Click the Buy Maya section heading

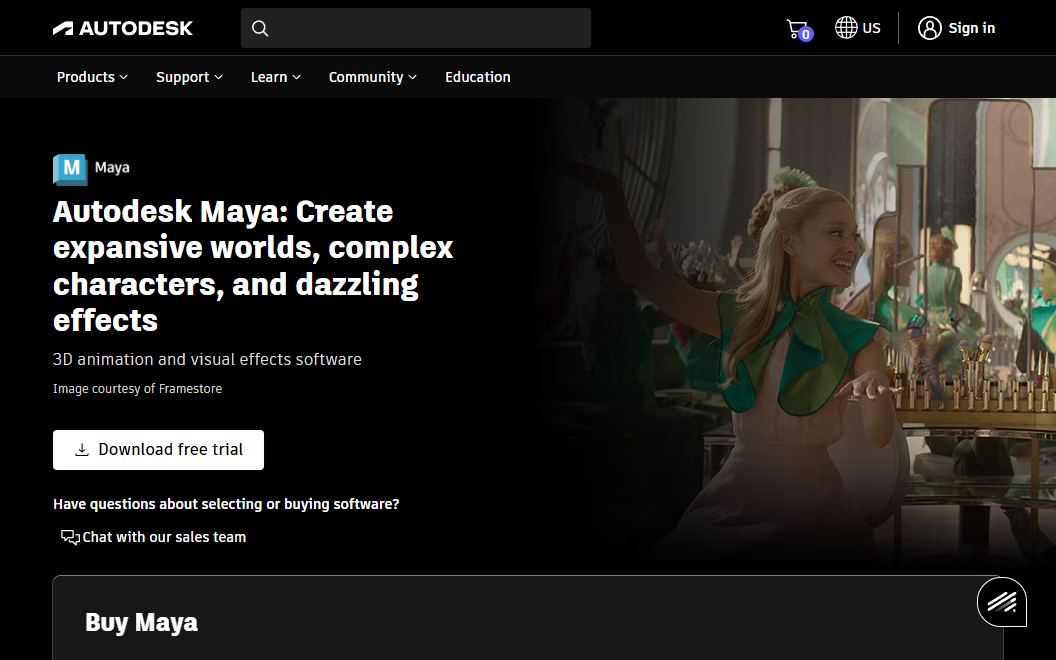click(141, 622)
